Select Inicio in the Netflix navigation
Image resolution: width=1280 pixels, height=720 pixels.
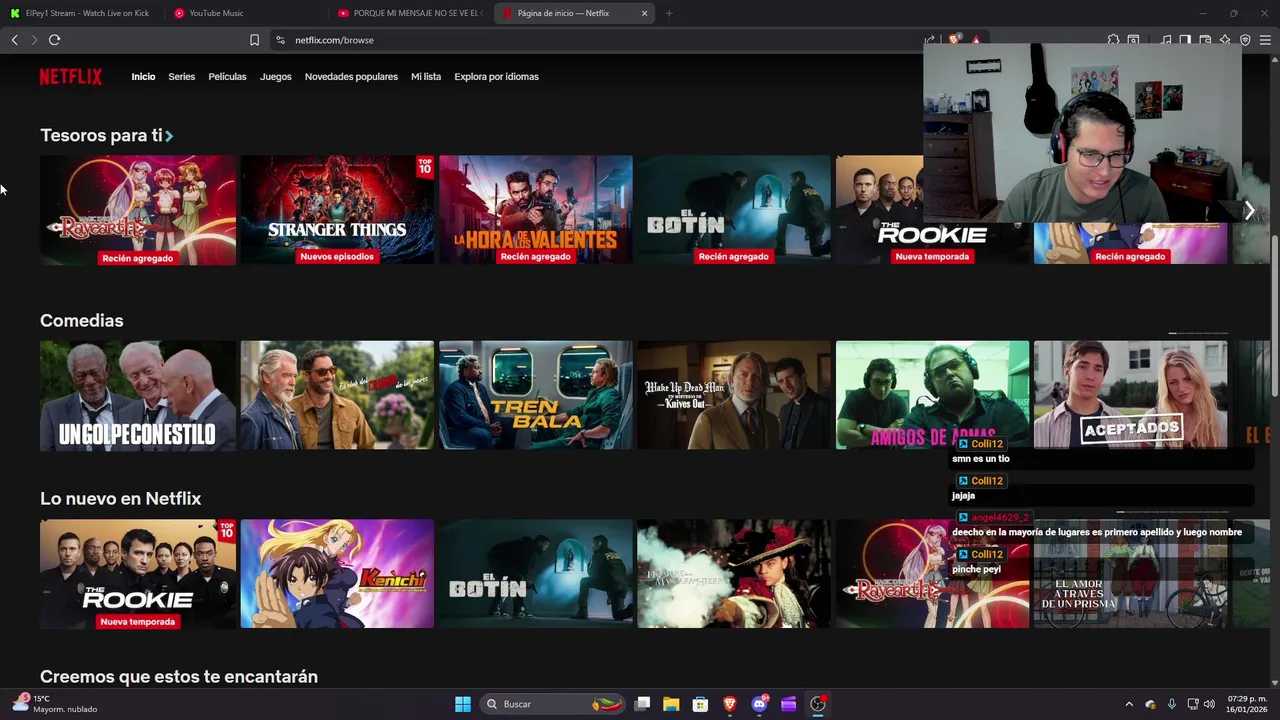click(143, 77)
